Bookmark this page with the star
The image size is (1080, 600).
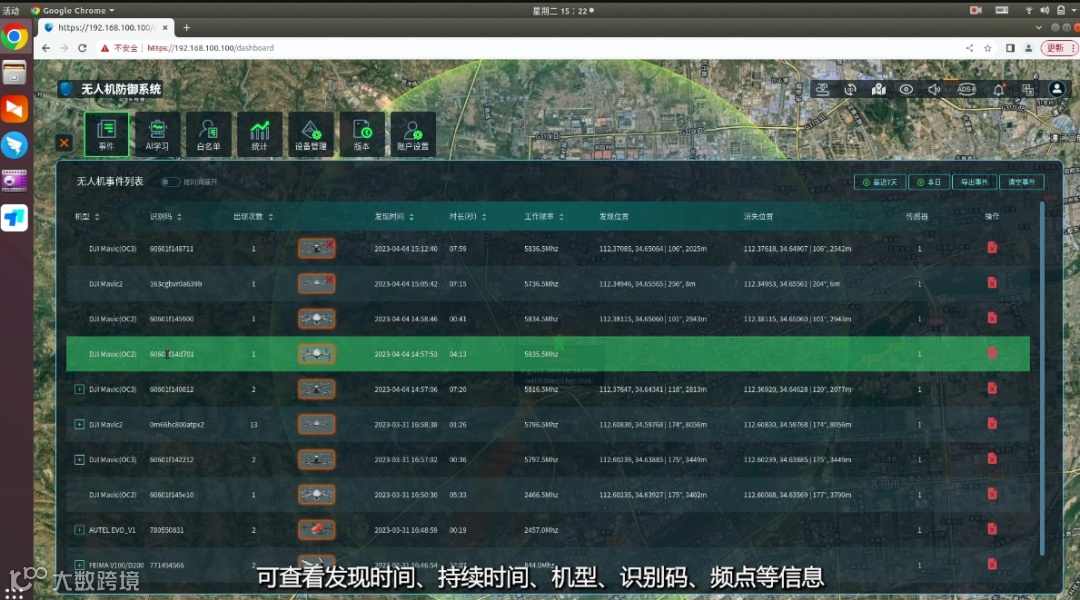(988, 48)
